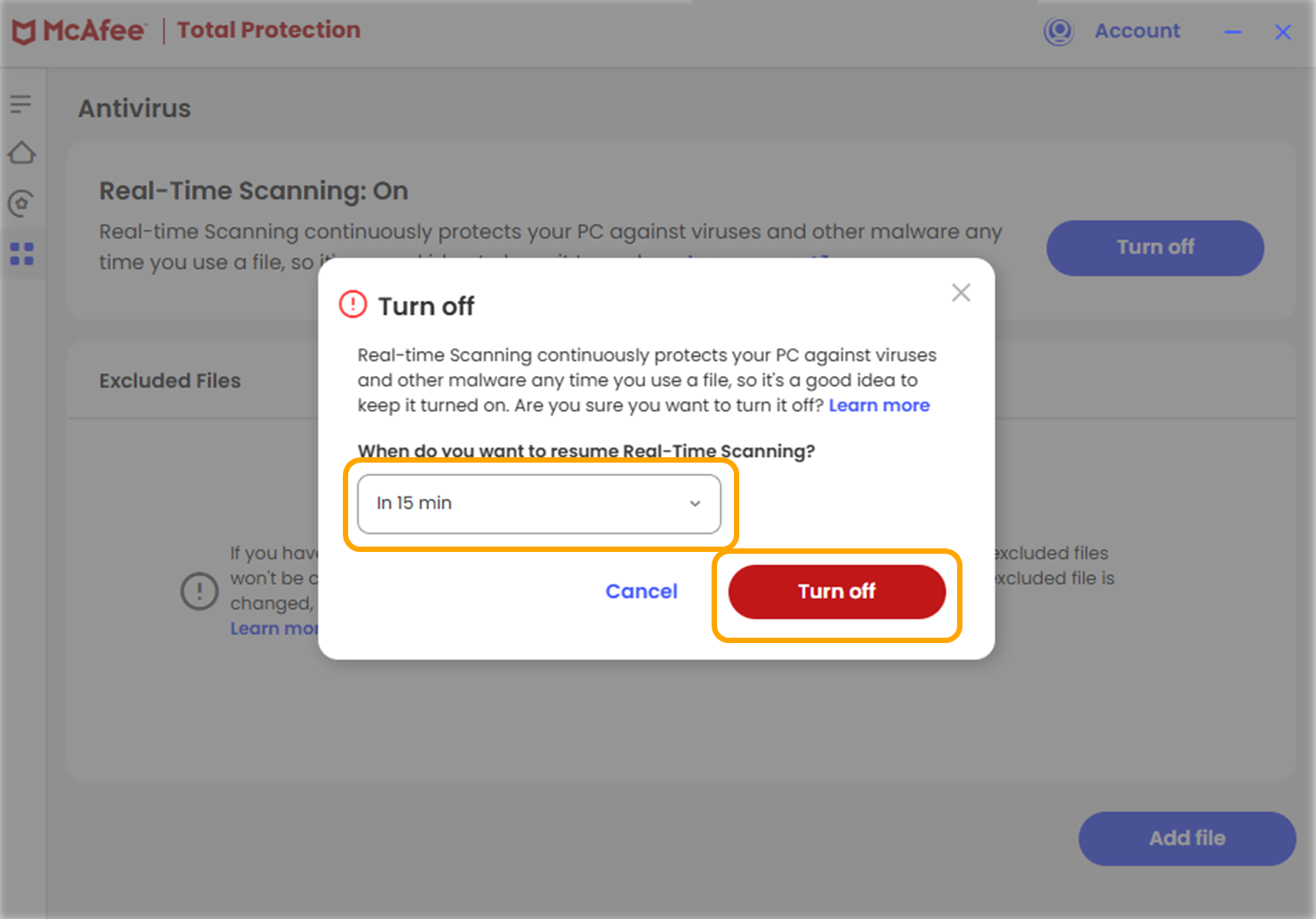Click the info icon in Excluded Files

199,590
